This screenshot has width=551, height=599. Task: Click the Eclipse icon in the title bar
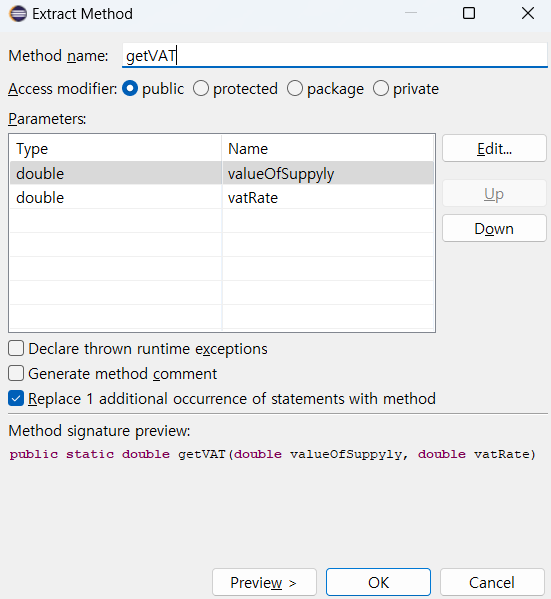point(18,14)
